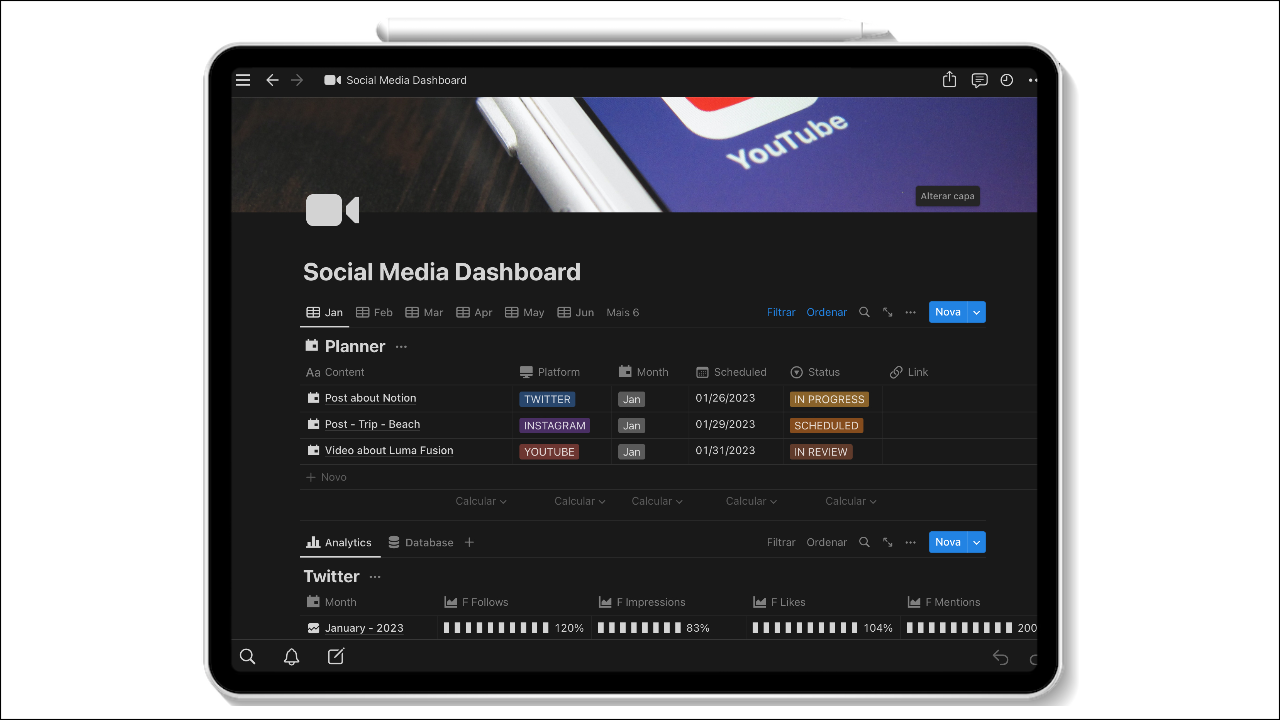Open Calcular dropdown under Scheduled column
Image resolution: width=1280 pixels, height=720 pixels.
click(x=751, y=501)
